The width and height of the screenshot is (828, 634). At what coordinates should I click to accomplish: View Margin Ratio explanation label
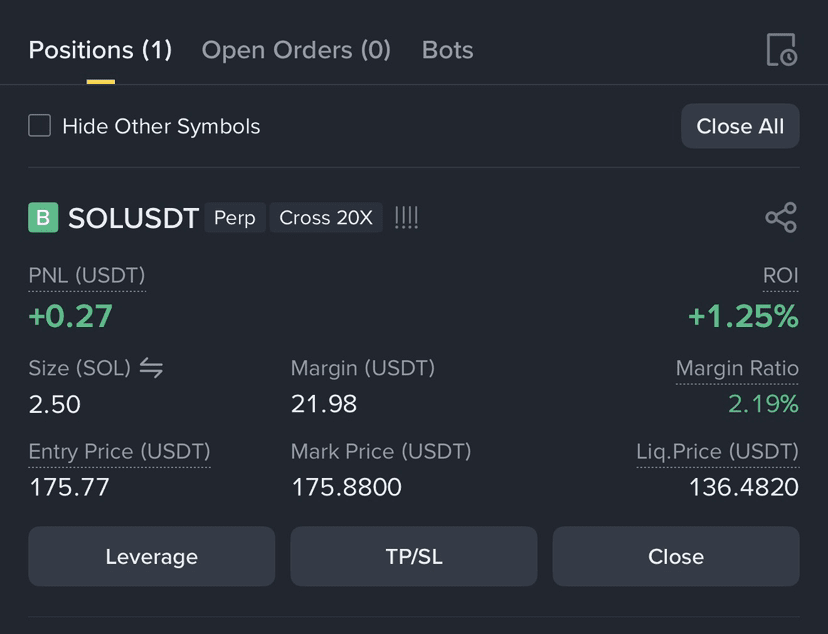click(x=737, y=368)
